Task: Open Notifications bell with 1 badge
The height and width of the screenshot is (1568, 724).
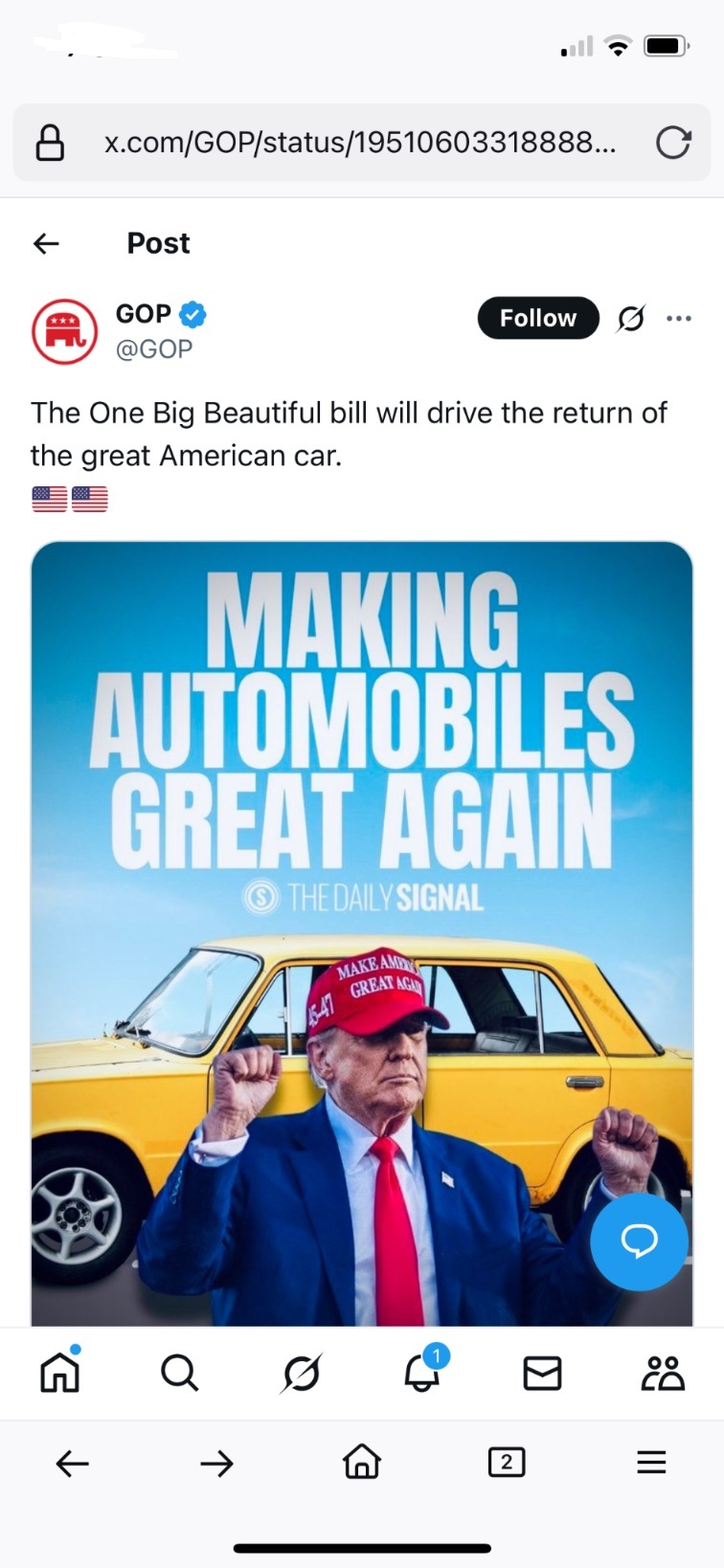Action: (423, 1370)
